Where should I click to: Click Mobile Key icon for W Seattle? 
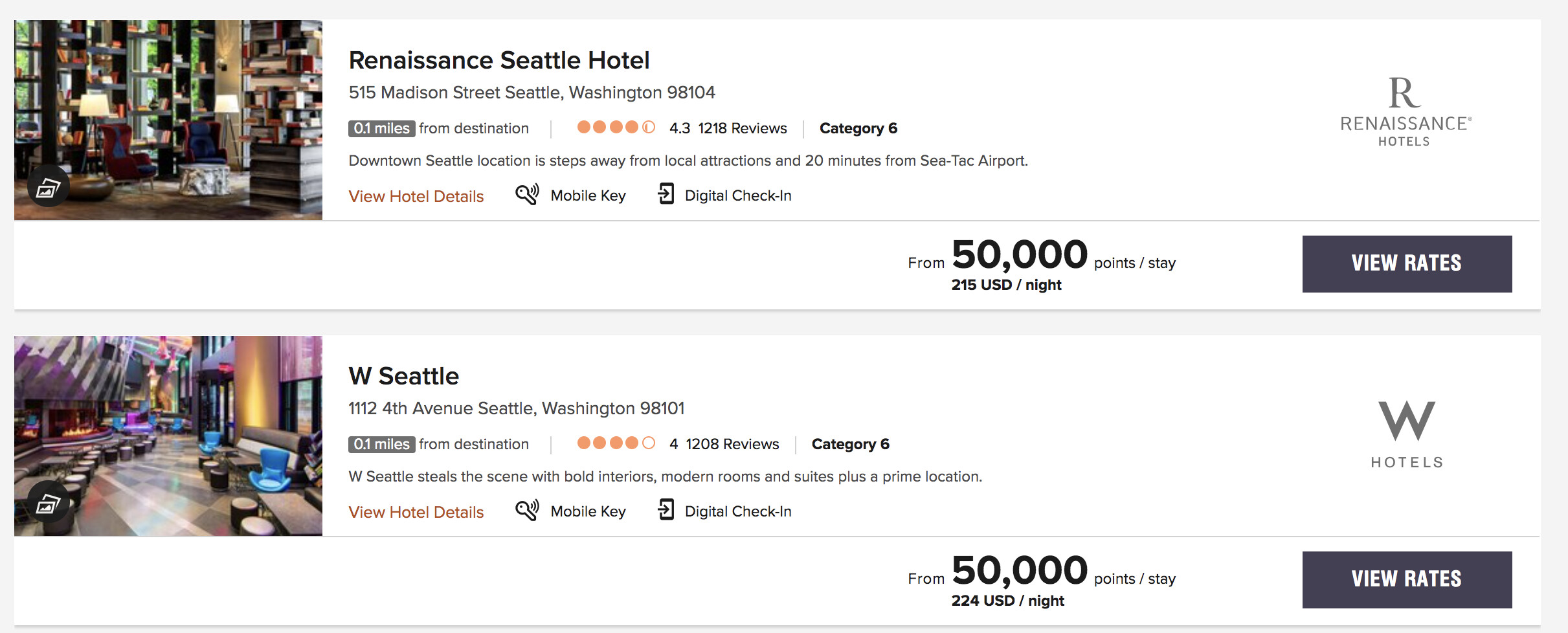(x=527, y=511)
